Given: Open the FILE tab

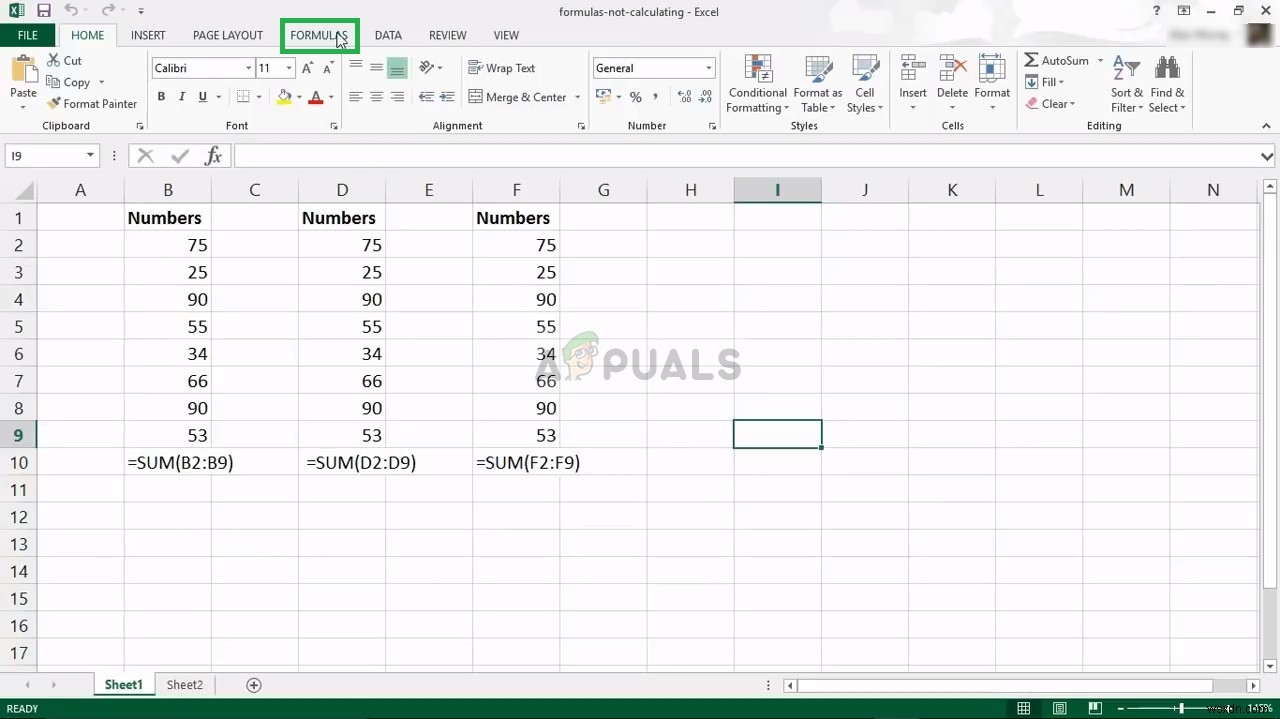Looking at the screenshot, I should click(x=28, y=35).
